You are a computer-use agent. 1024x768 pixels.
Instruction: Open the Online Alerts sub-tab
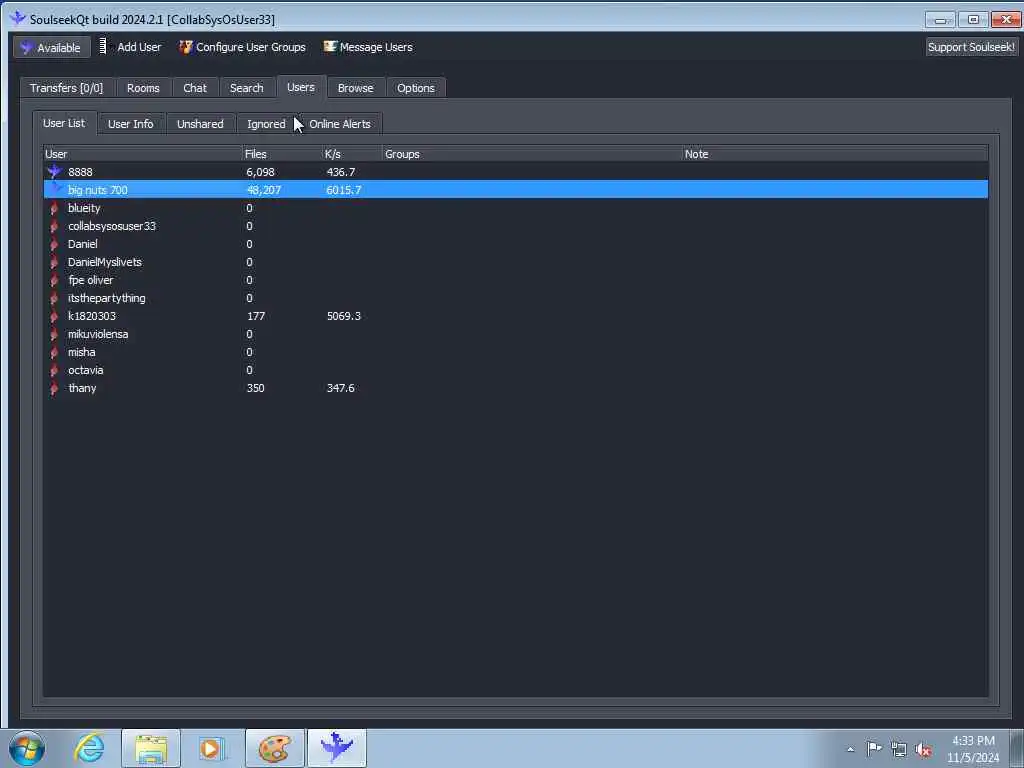point(340,123)
